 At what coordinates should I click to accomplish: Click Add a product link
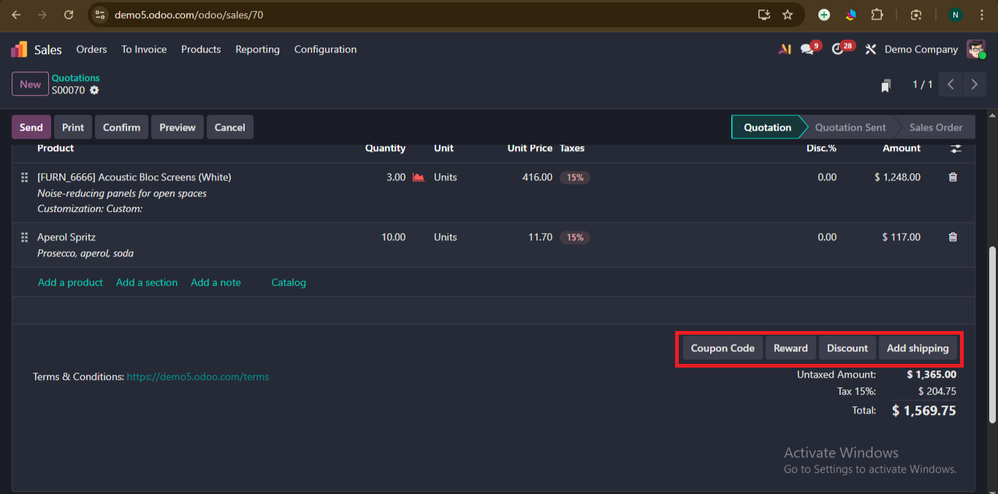(x=70, y=283)
